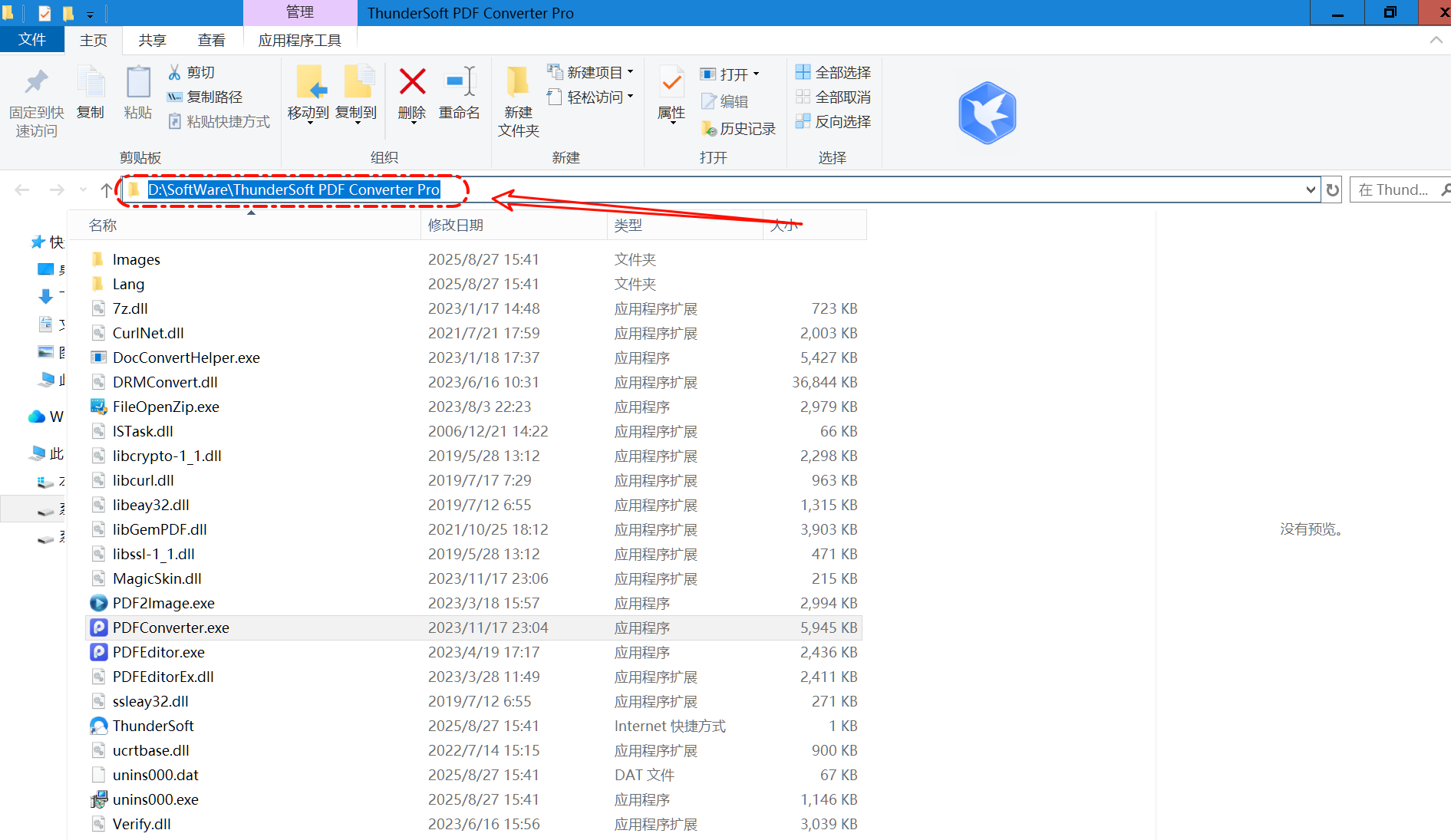
Task: Select the ThunderSoft internet shortcut icon
Action: [x=99, y=726]
